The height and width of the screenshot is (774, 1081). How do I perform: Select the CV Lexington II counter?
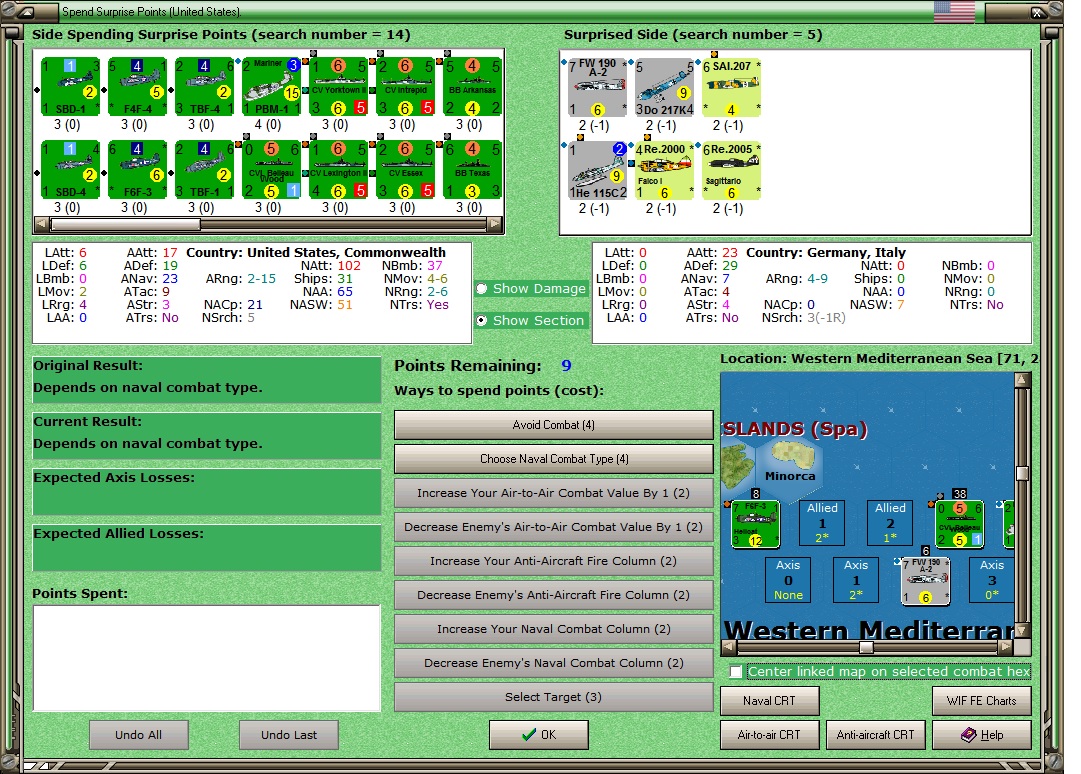(x=338, y=170)
